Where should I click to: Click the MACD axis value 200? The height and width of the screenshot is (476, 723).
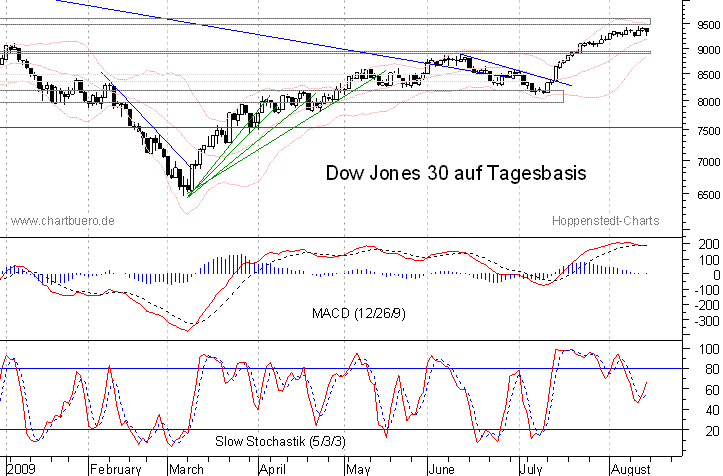[709, 244]
